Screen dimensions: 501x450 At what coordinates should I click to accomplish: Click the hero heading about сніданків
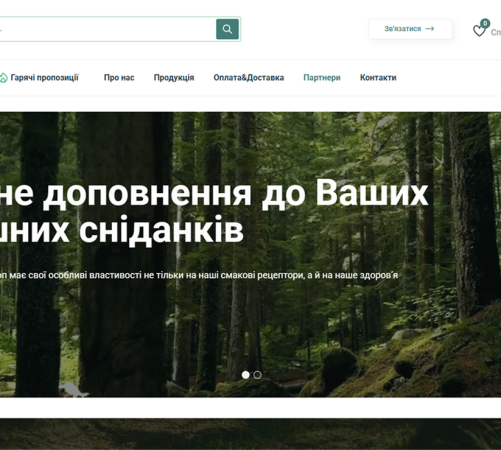pos(214,211)
